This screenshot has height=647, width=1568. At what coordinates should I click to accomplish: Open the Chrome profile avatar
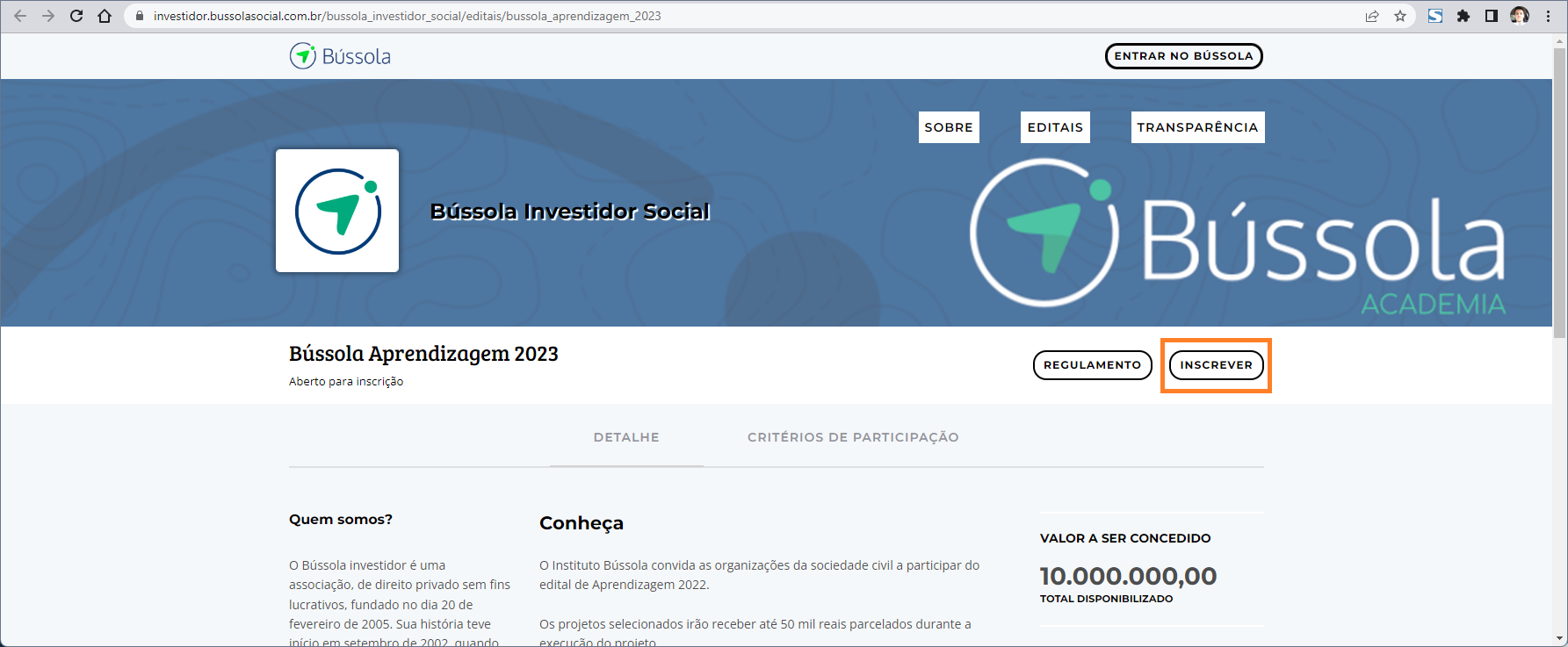[1520, 16]
